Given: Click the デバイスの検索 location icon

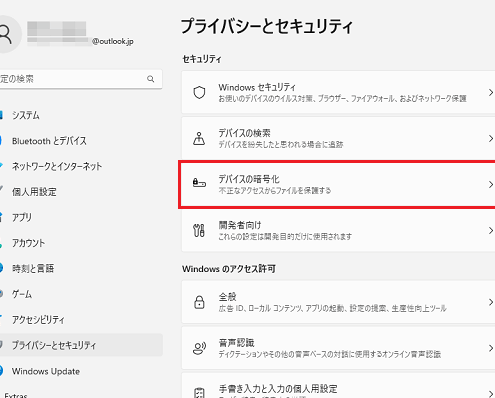Looking at the screenshot, I should coord(199,138).
